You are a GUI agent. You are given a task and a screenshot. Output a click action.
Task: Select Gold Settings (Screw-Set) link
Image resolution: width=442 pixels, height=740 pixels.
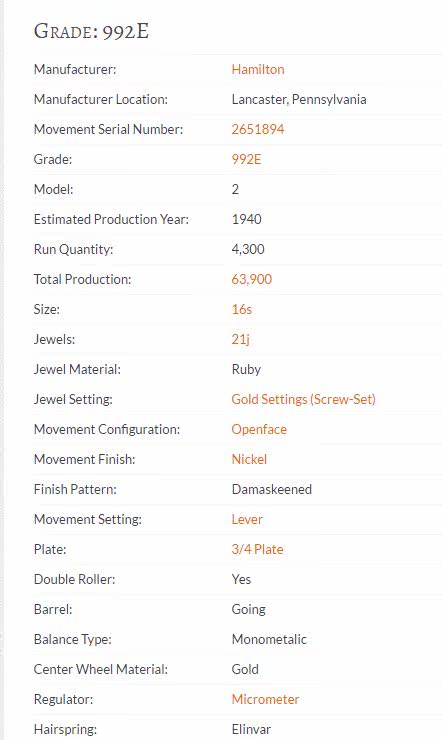coord(303,399)
